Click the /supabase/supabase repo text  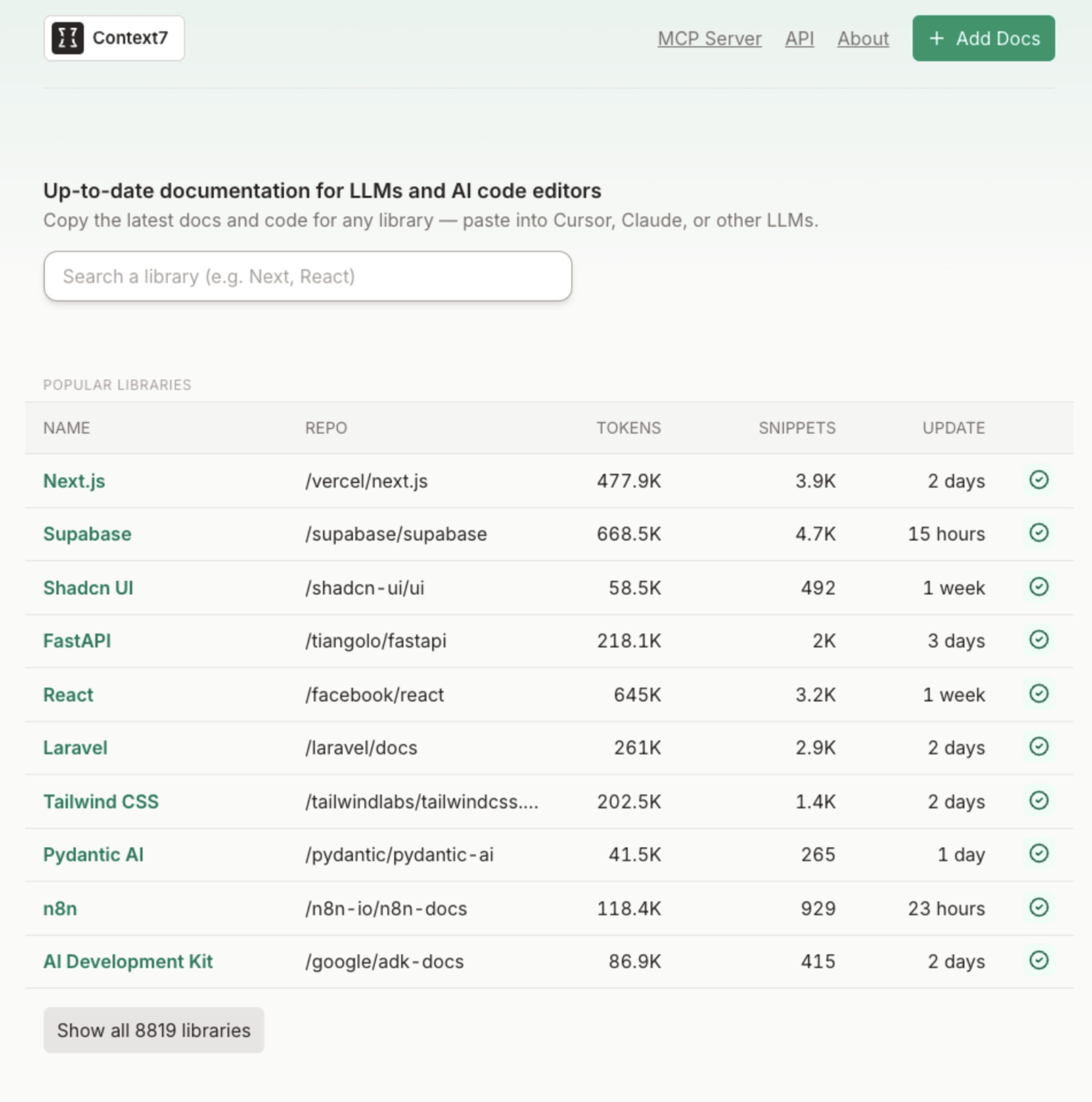(x=396, y=534)
